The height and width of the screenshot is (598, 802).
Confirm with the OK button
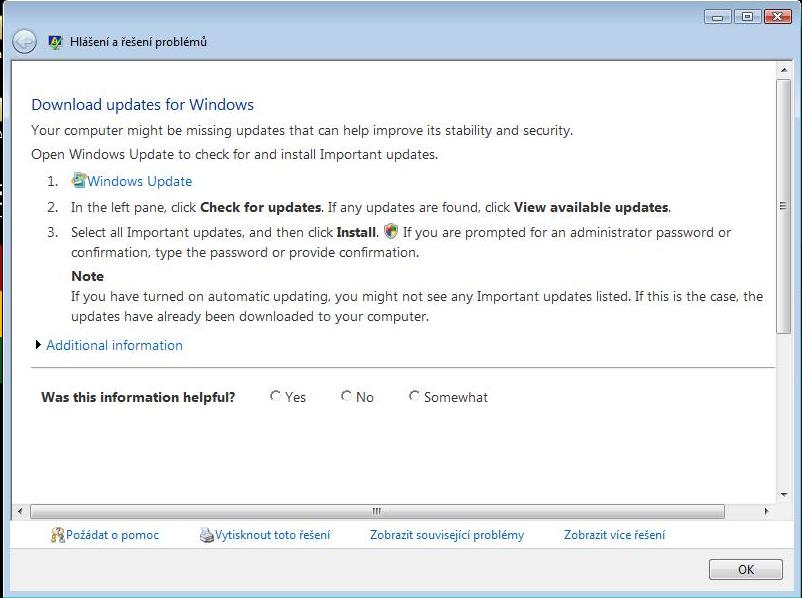click(x=746, y=569)
